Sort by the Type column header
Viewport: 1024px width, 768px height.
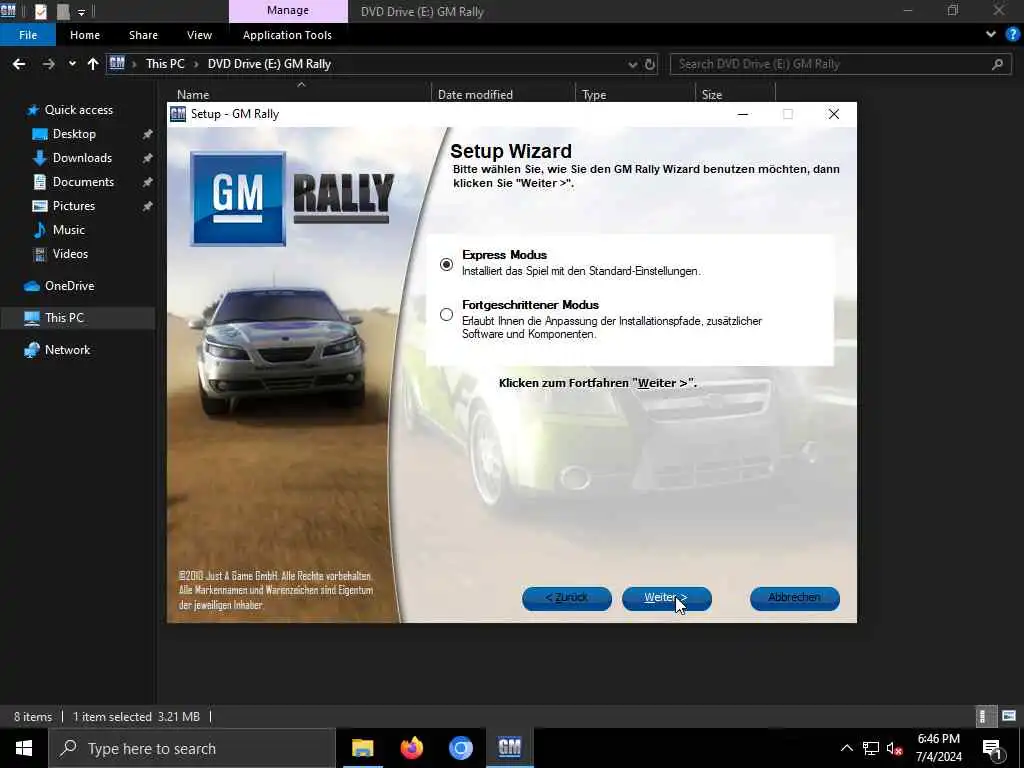tap(594, 95)
